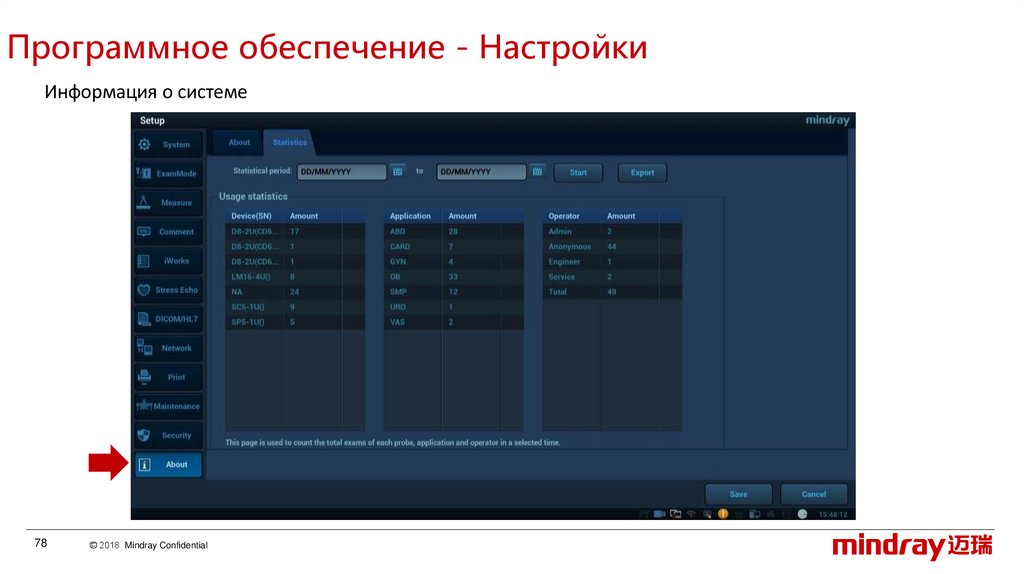Select iWorks in the setup sidebar

168,261
